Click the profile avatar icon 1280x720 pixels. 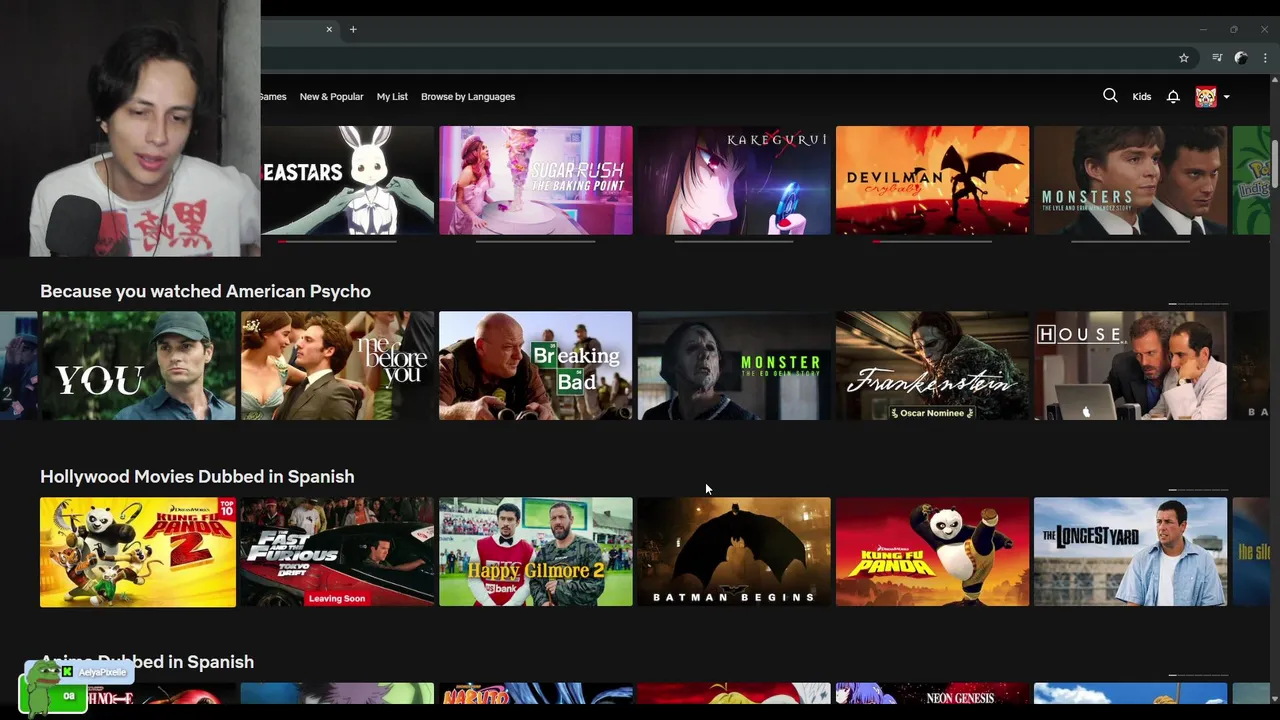coord(1206,96)
